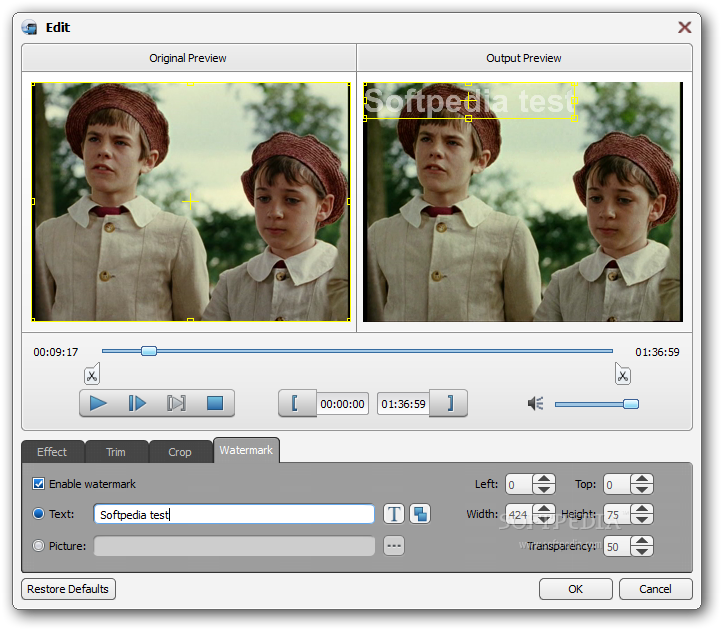
Task: Click the watermark Text input field
Action: (x=234, y=514)
